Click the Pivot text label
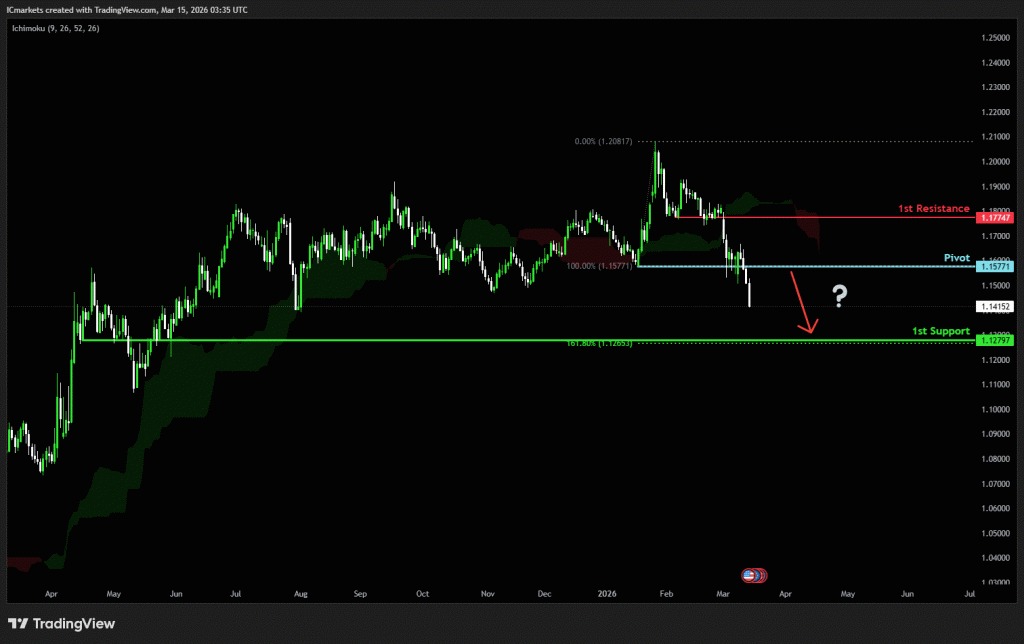The width and height of the screenshot is (1024, 644). pos(957,258)
